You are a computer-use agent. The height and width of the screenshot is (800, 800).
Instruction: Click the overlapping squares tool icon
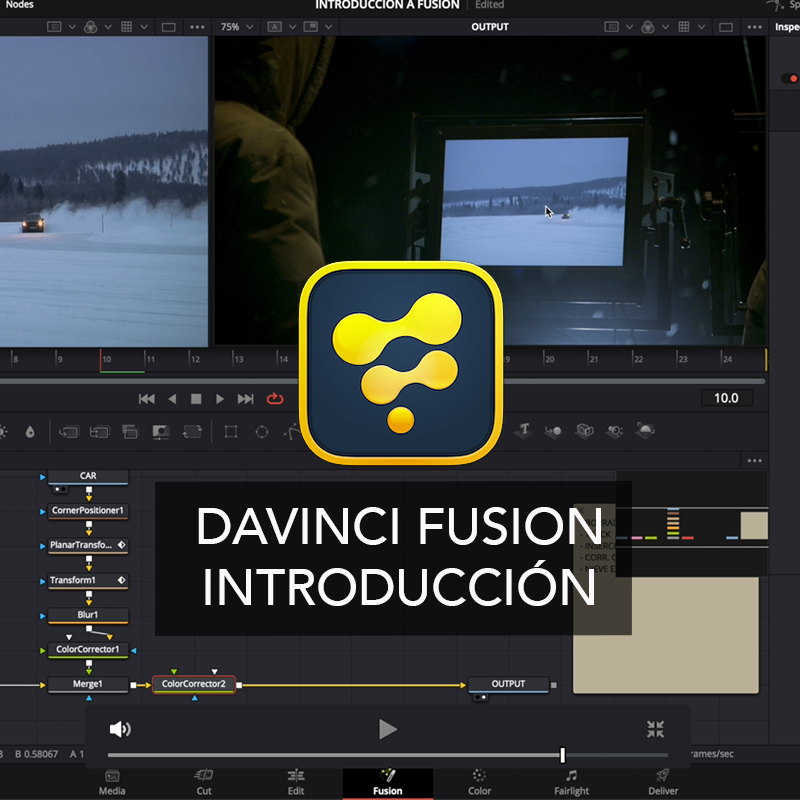pyautogui.click(x=130, y=432)
